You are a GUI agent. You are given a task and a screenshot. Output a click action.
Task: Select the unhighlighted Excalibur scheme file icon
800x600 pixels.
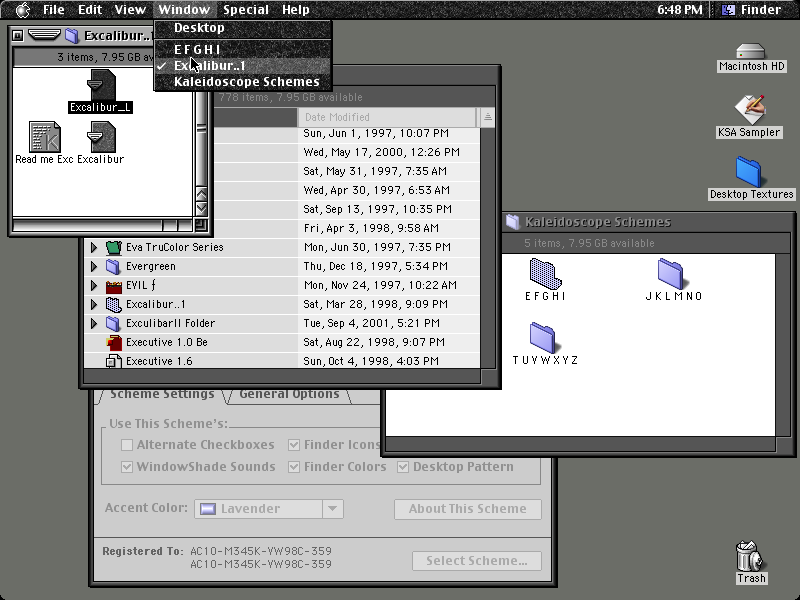[101, 137]
